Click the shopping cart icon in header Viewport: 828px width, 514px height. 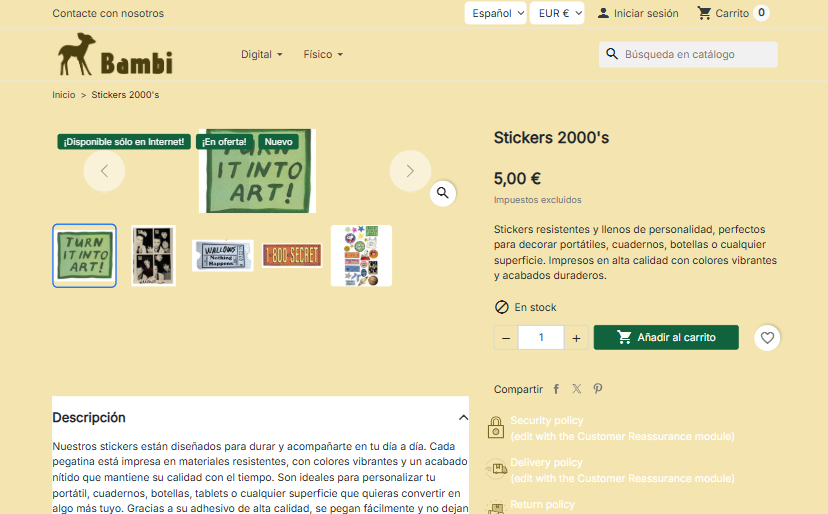coord(704,13)
